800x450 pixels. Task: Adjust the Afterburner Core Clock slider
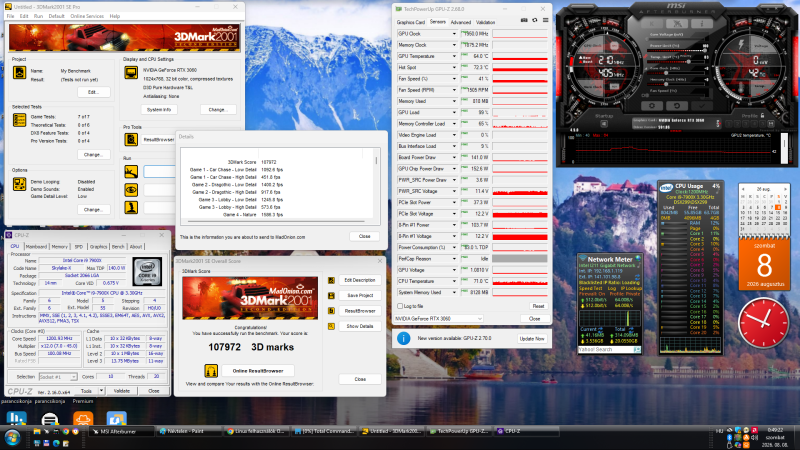pos(678,72)
